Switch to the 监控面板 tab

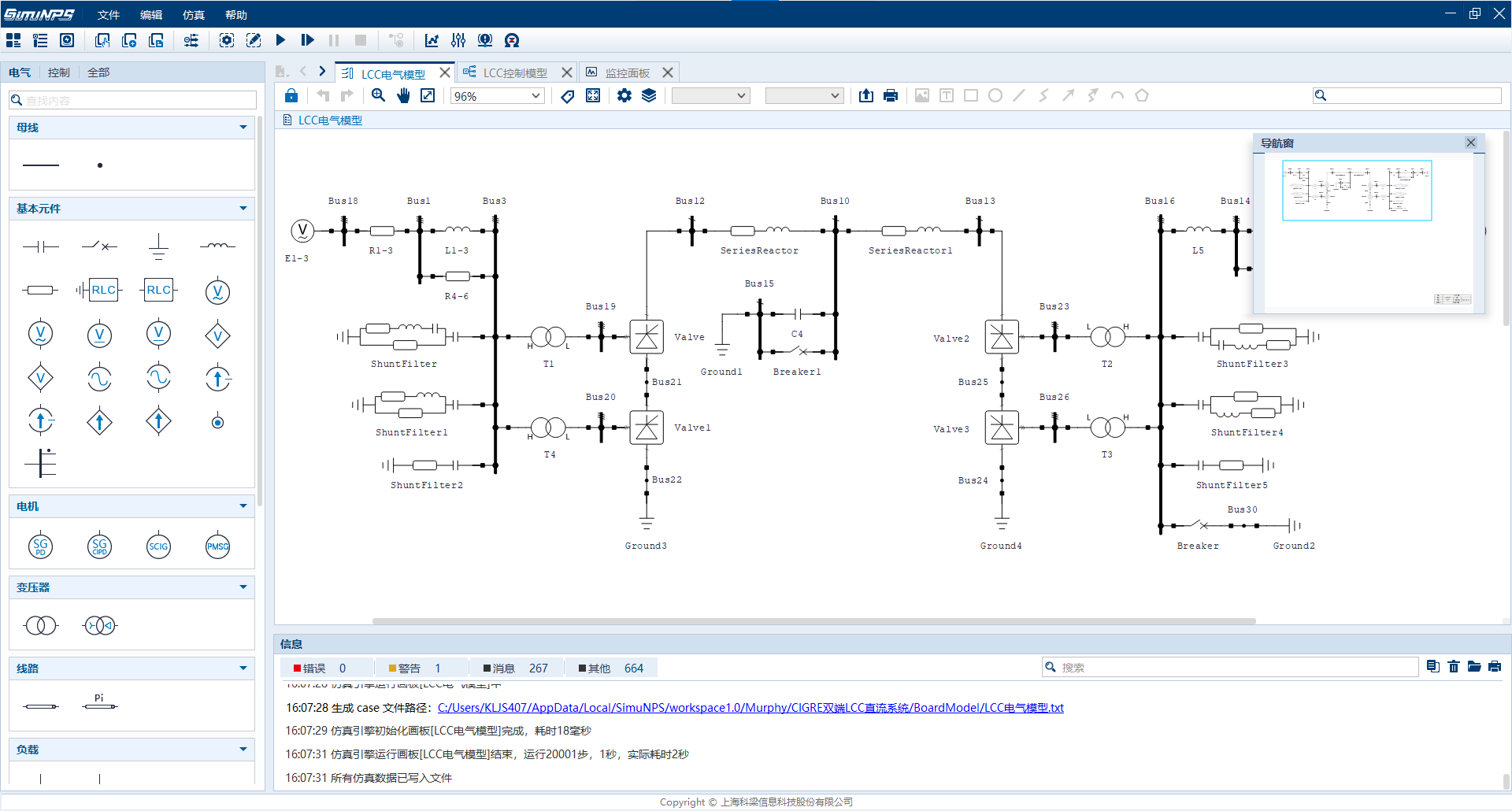click(628, 72)
